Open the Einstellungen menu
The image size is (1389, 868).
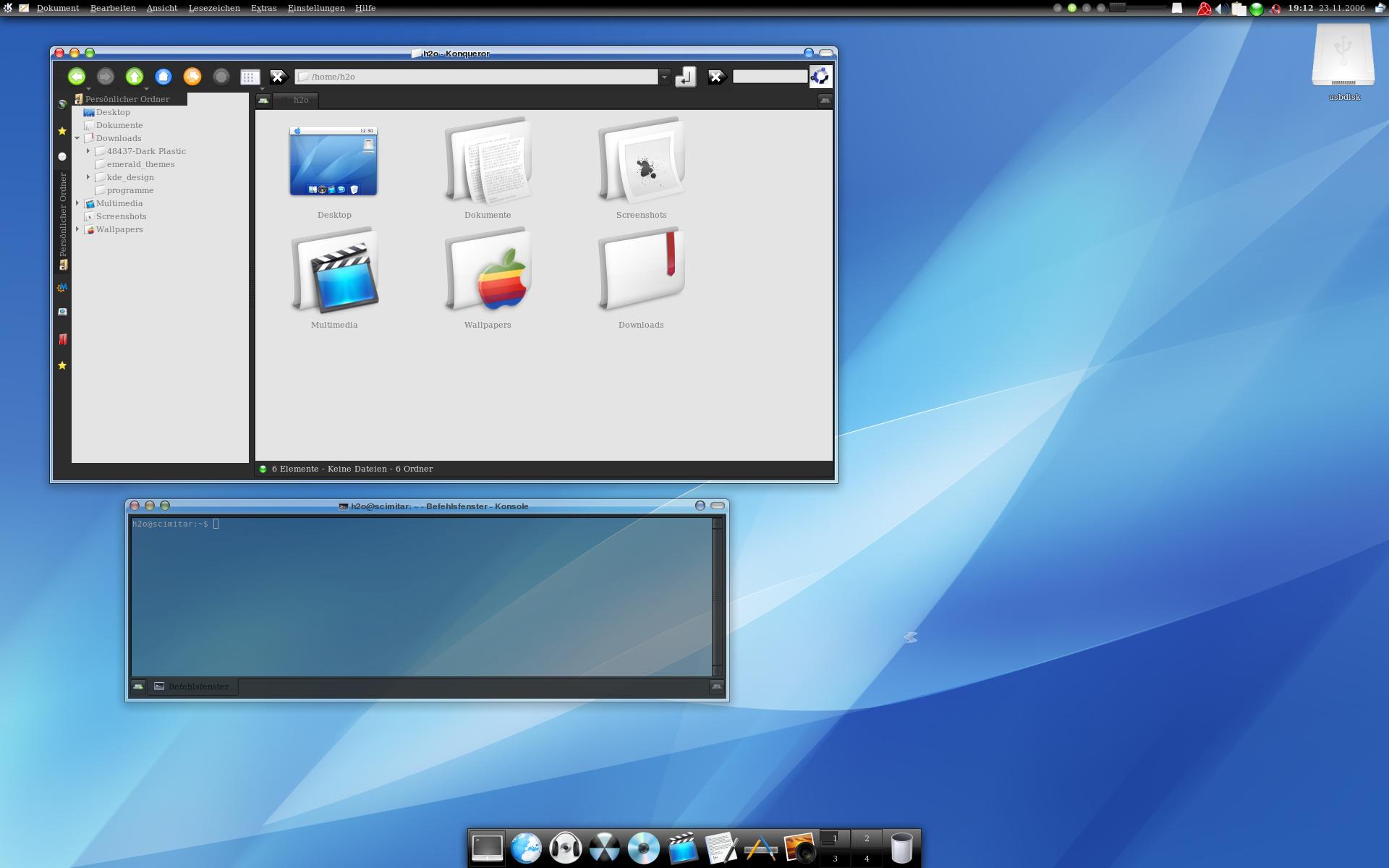316,8
